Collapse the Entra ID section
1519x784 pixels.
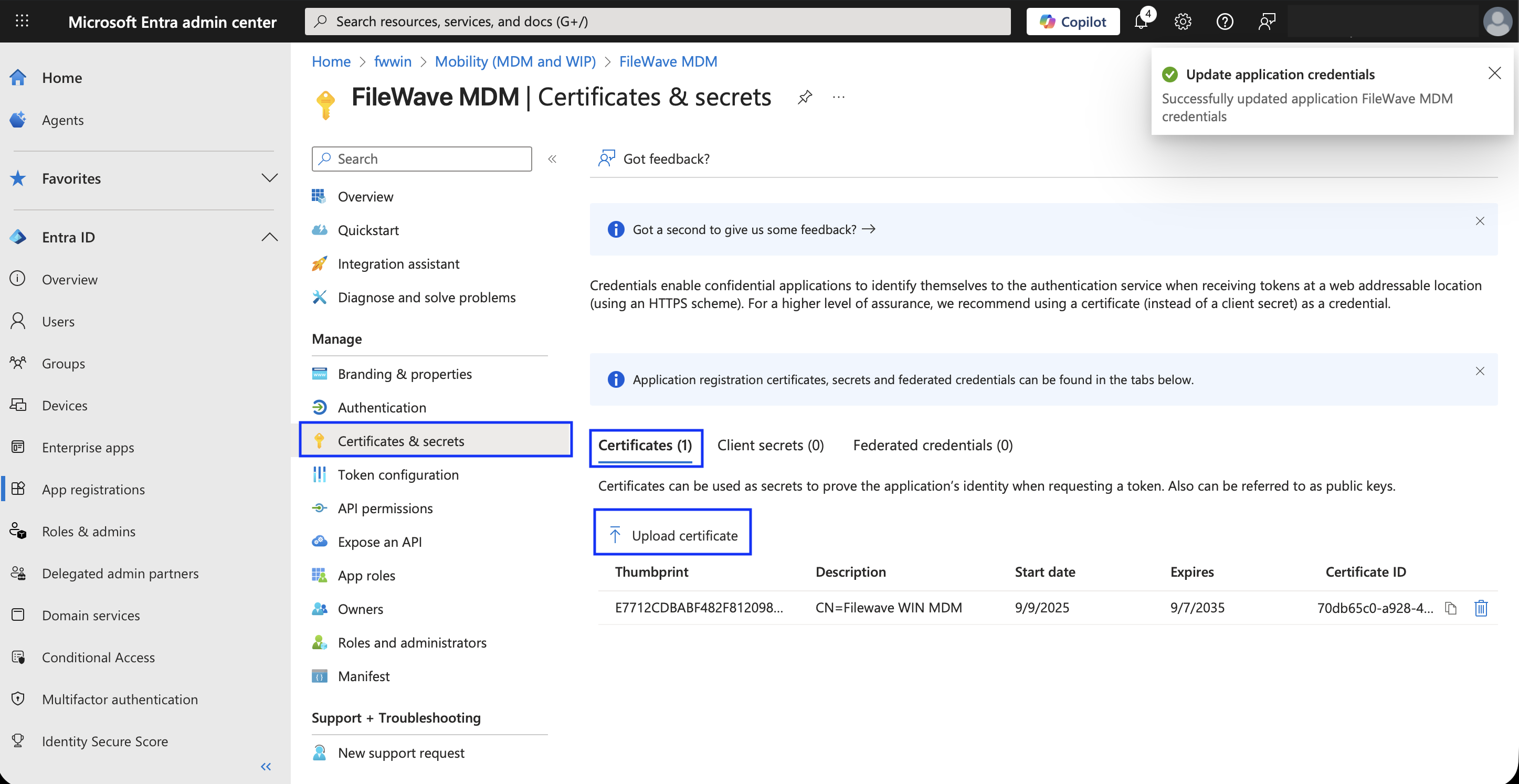point(269,237)
